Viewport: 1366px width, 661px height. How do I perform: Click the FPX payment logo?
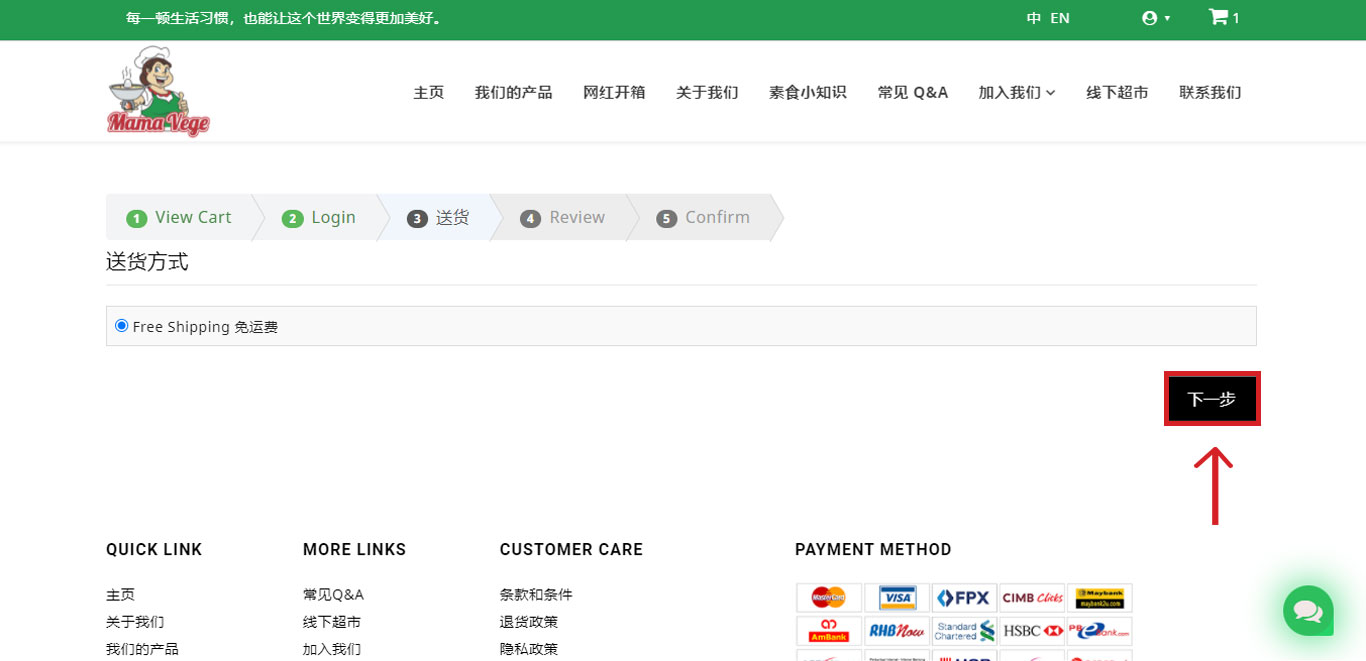pos(964,598)
